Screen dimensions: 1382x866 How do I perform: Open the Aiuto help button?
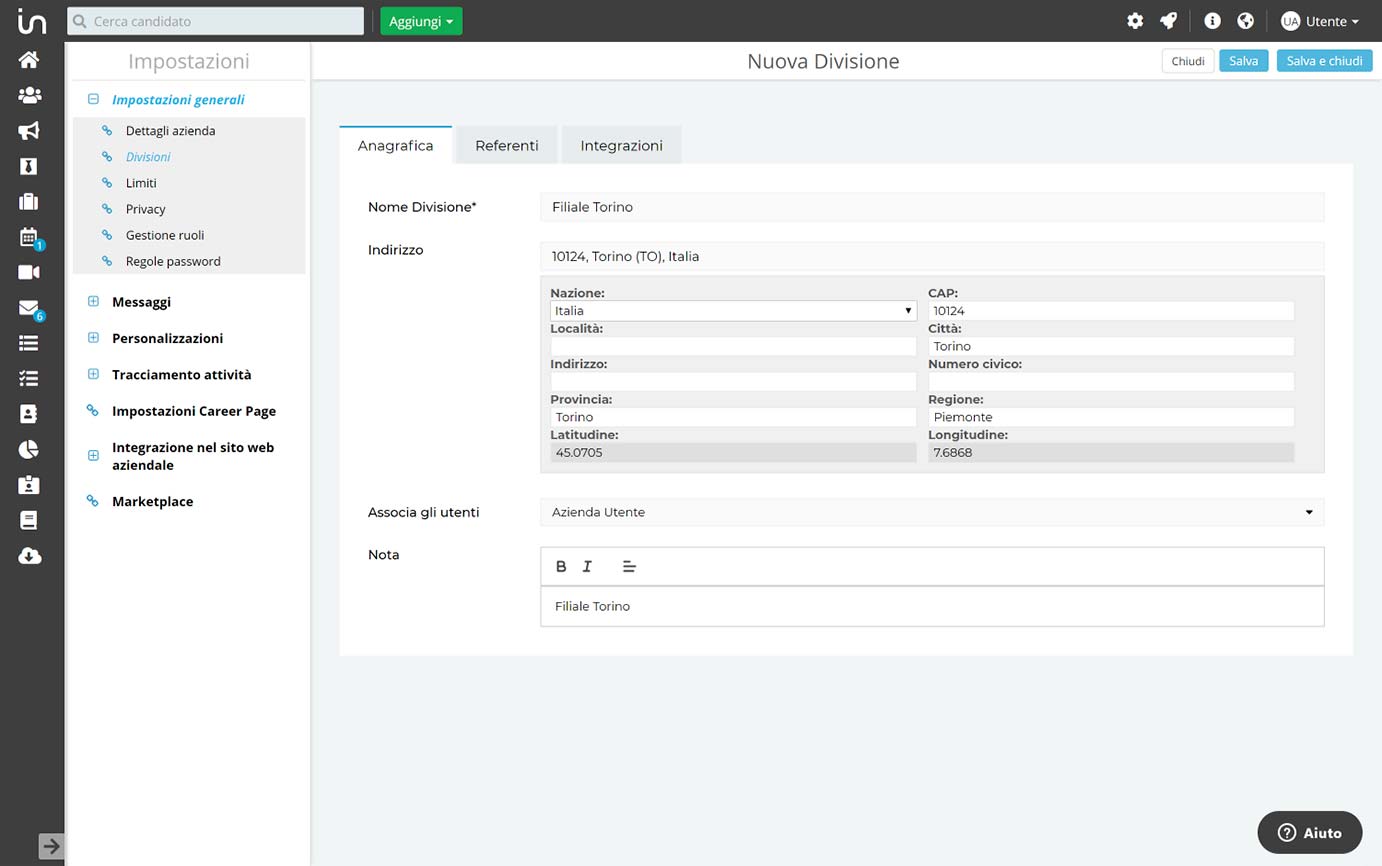[1310, 832]
